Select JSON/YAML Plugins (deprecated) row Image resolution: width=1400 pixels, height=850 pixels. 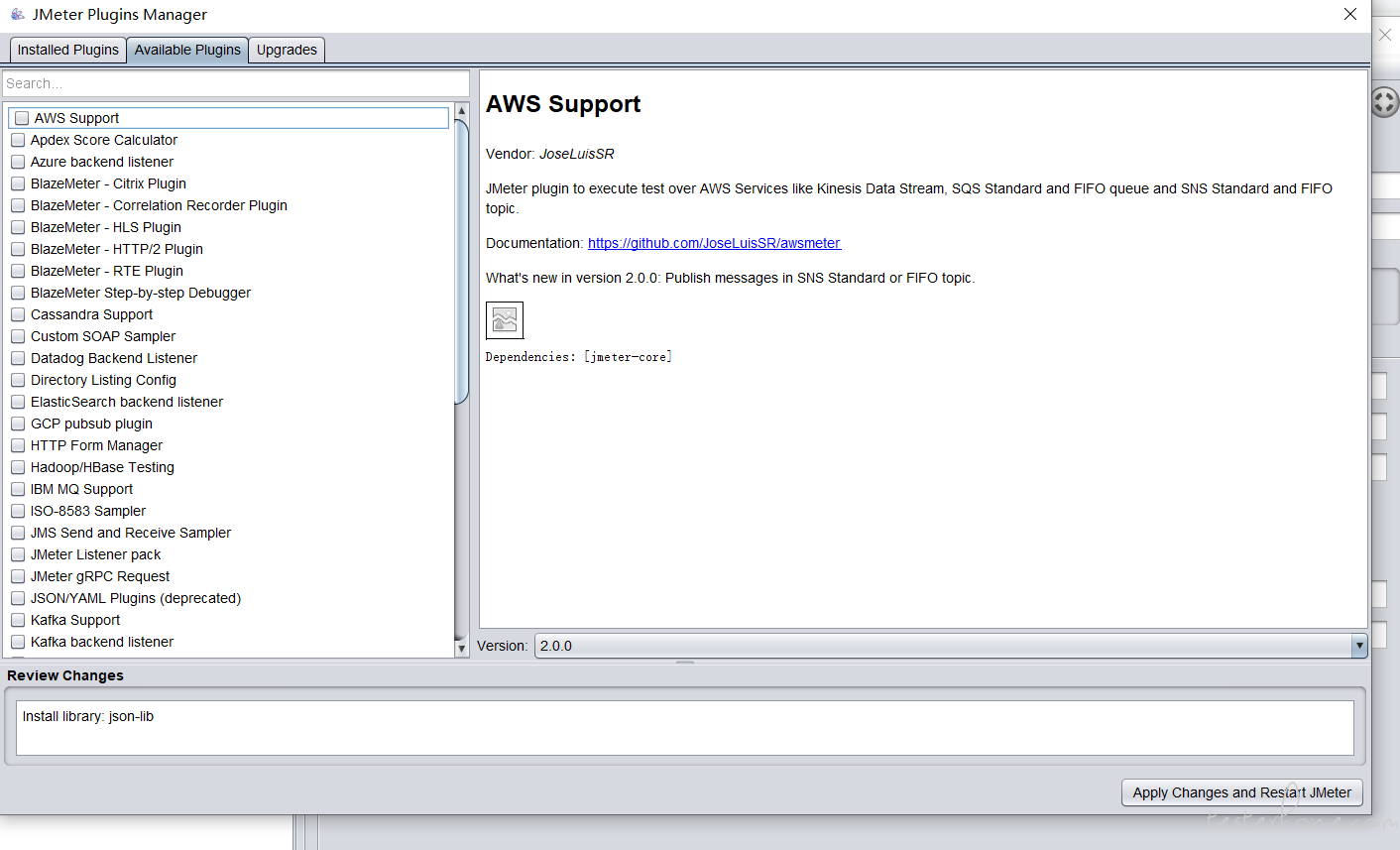229,598
